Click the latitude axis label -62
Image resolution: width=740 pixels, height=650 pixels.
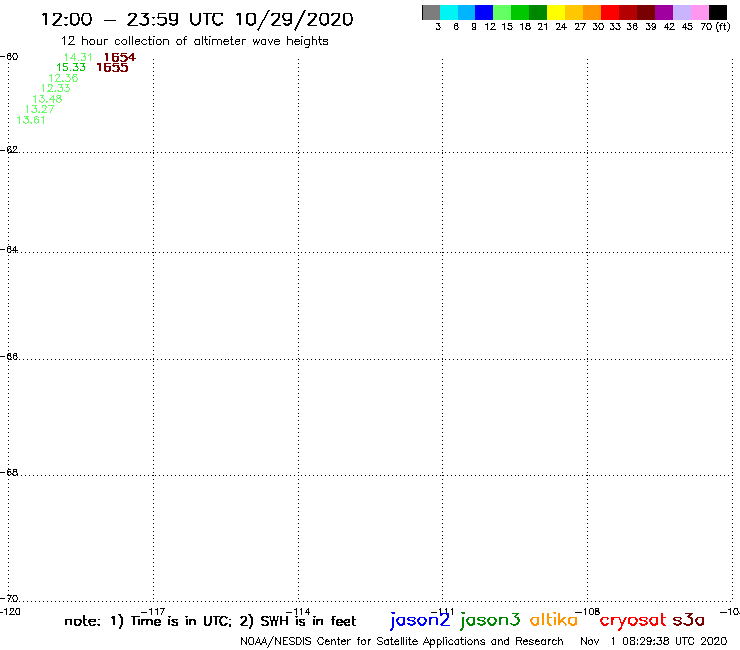tap(9, 150)
